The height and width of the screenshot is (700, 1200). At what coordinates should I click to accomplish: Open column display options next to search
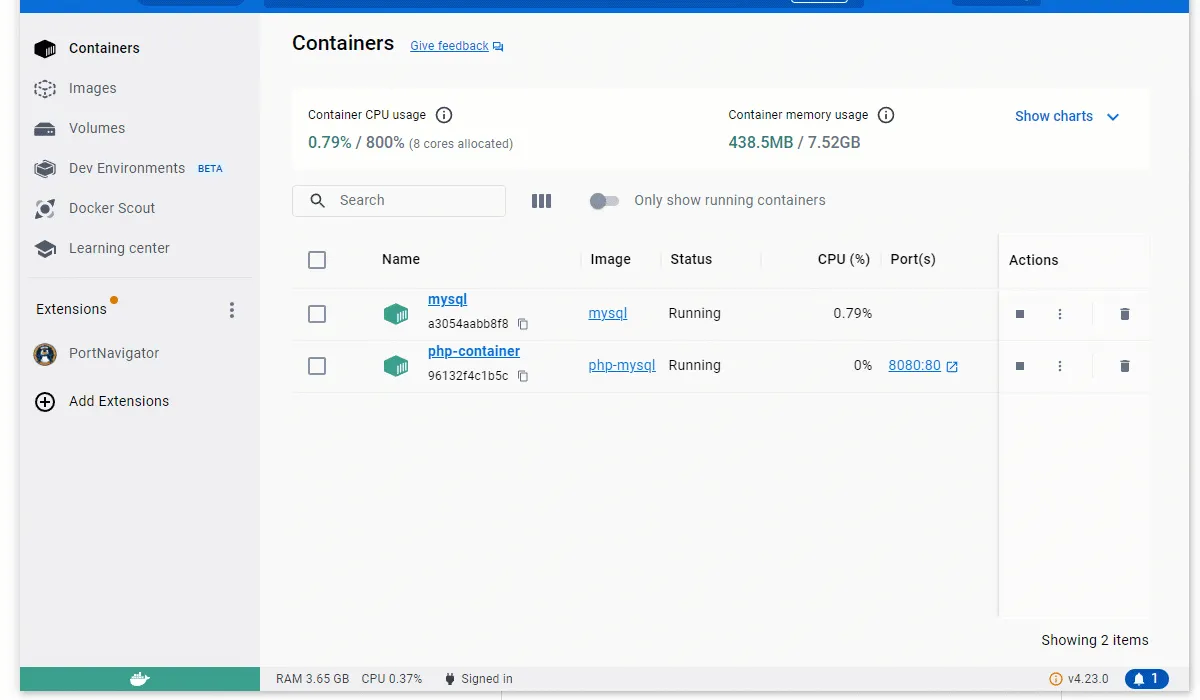coord(541,200)
